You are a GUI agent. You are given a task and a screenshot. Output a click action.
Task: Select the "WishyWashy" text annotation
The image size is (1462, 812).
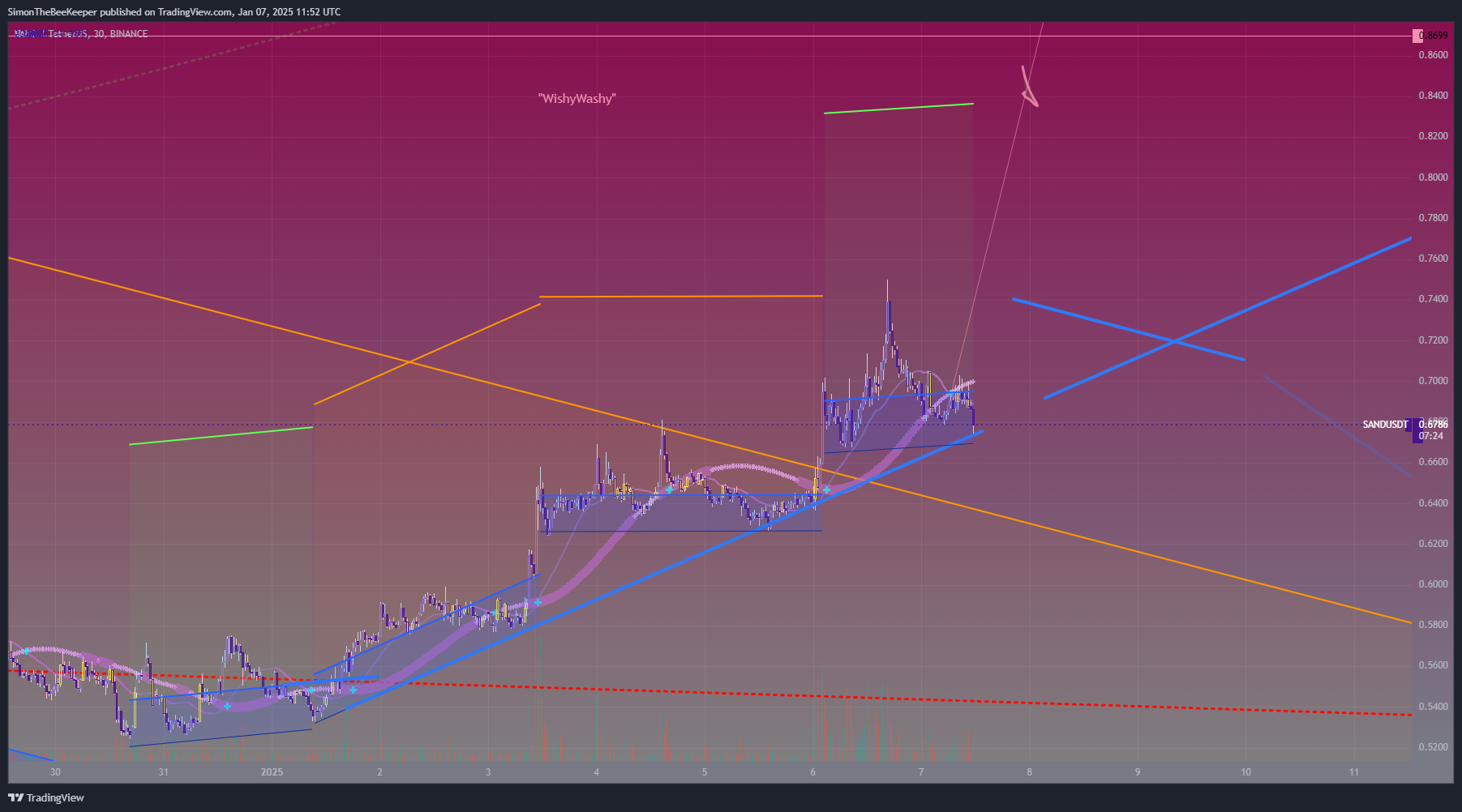coord(577,99)
